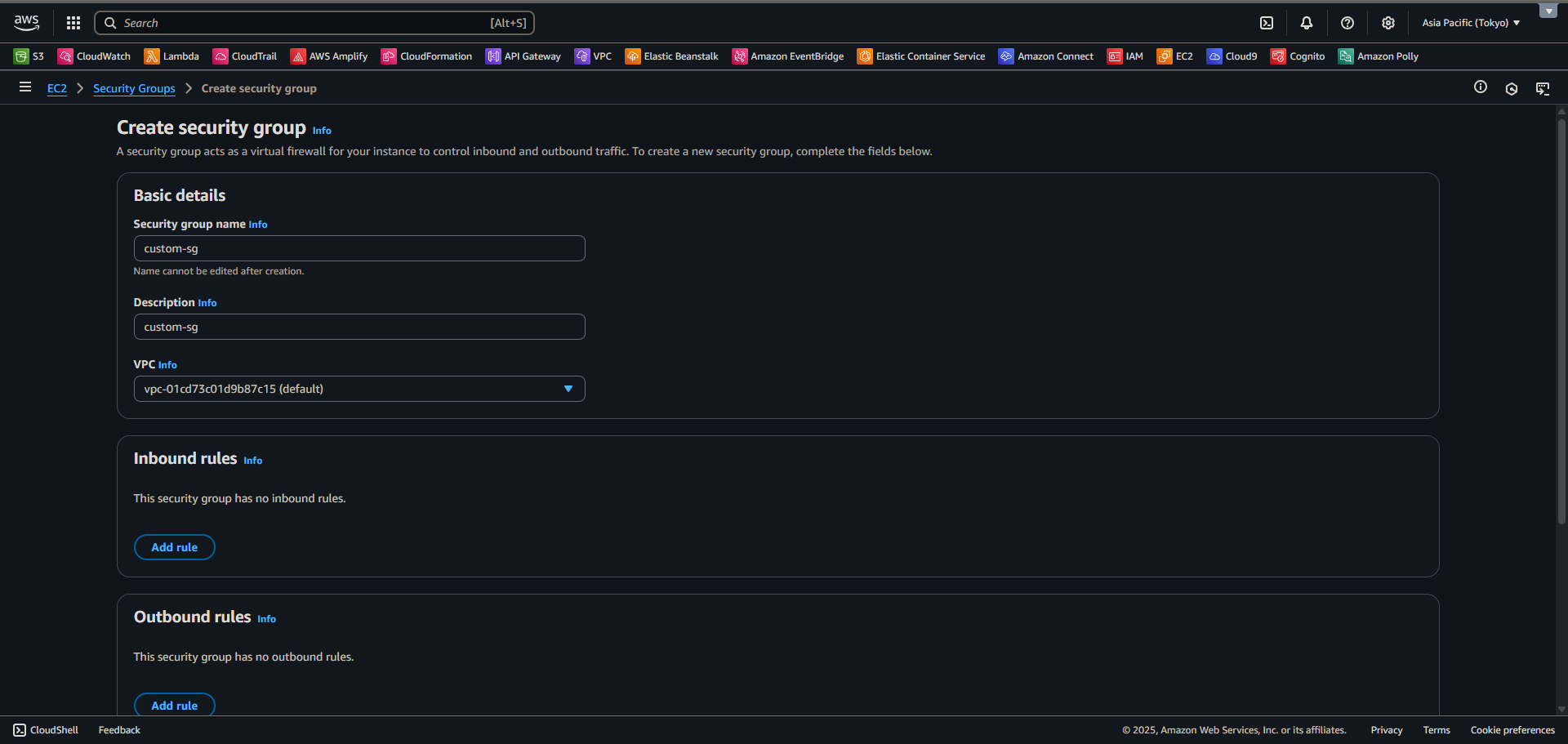Open S3 shortcut in favorites bar
The width and height of the screenshot is (1568, 744).
coord(29,56)
